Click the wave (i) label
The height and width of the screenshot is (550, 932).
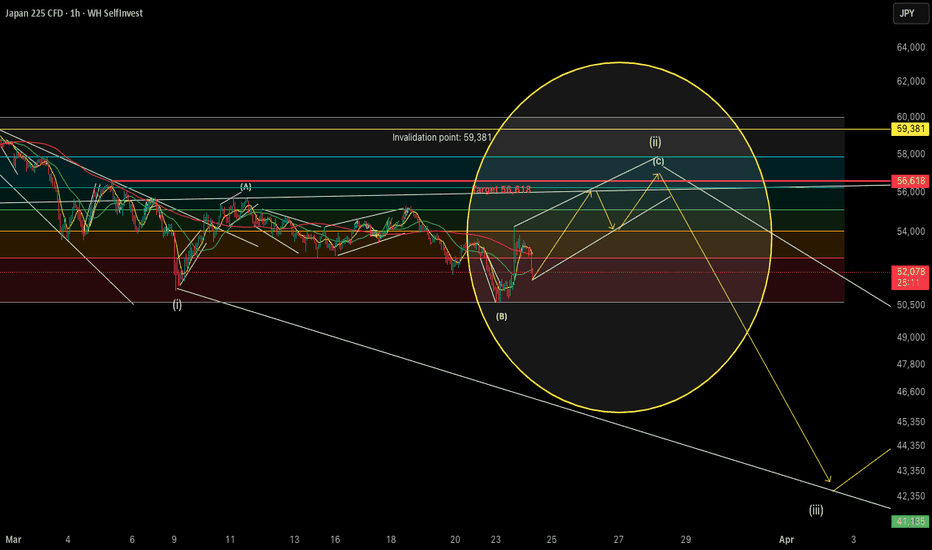[177, 305]
